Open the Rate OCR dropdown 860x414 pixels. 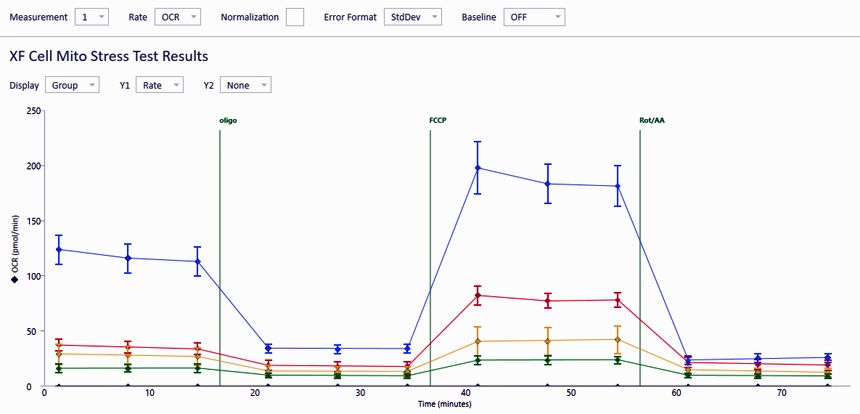(x=179, y=17)
